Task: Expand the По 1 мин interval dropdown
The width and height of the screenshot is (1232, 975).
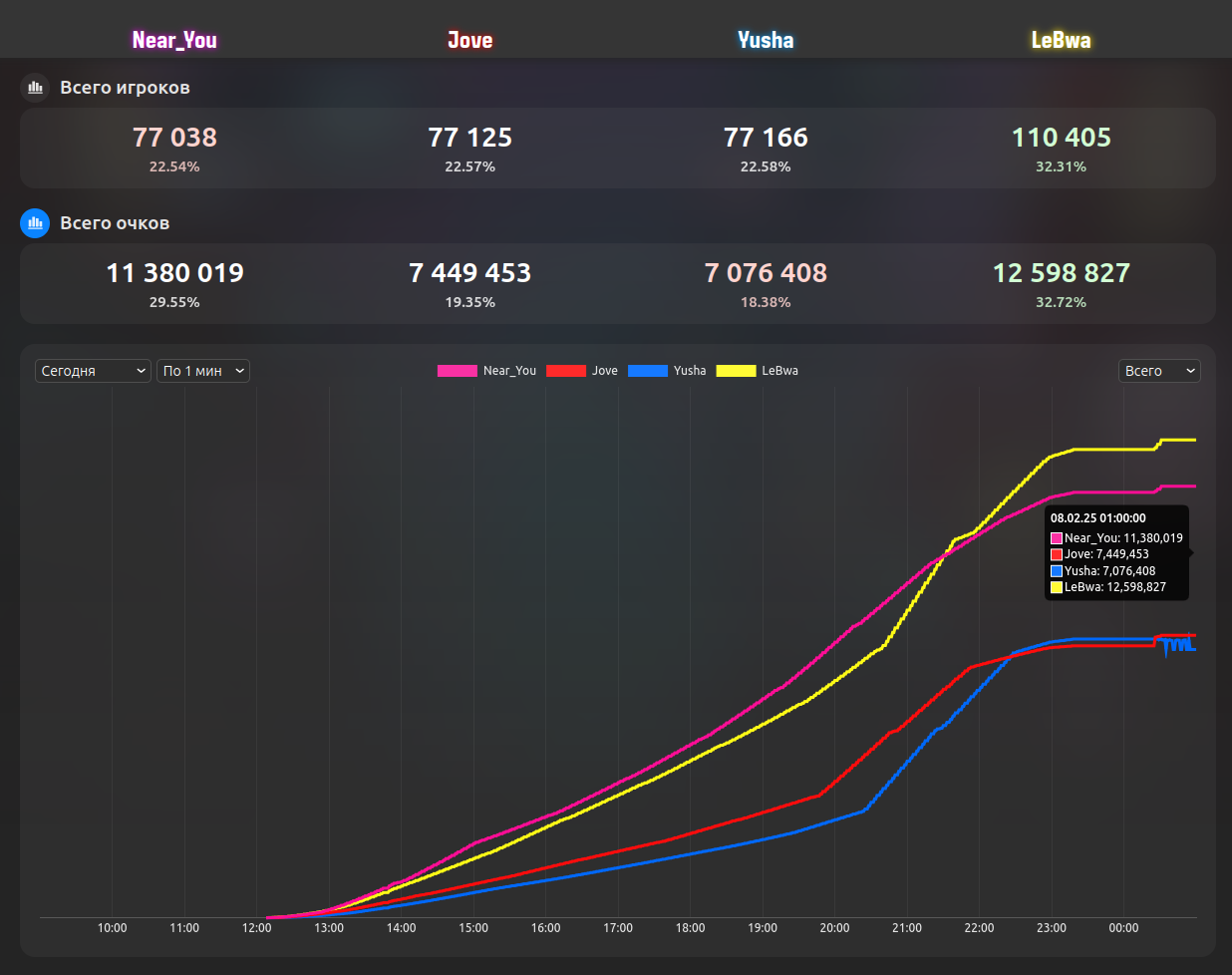Action: (203, 371)
